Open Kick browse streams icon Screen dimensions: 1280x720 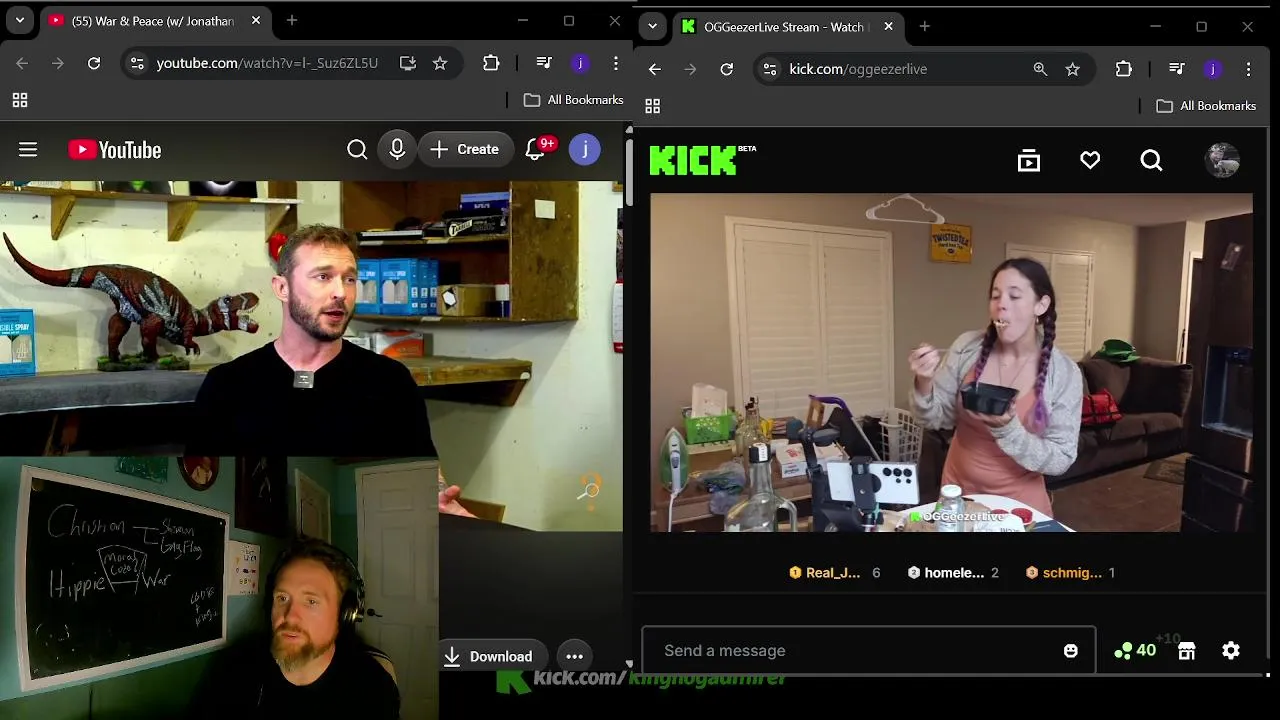(1029, 160)
